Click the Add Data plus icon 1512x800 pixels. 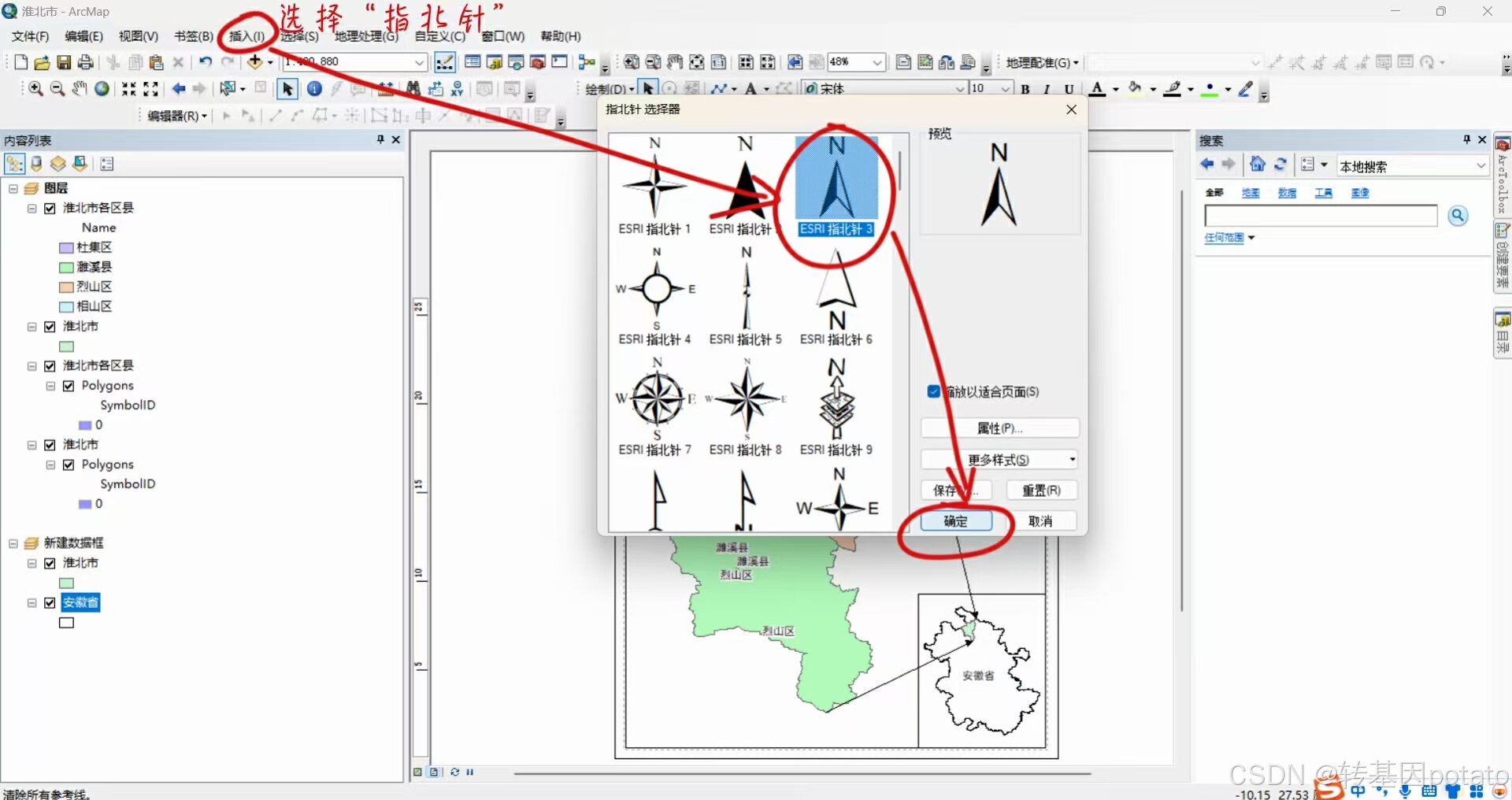255,61
